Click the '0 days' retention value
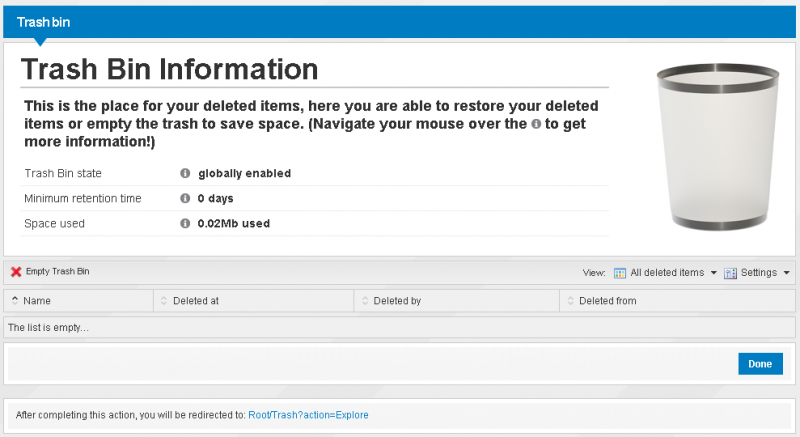Viewport: 800px width, 437px height. click(215, 198)
